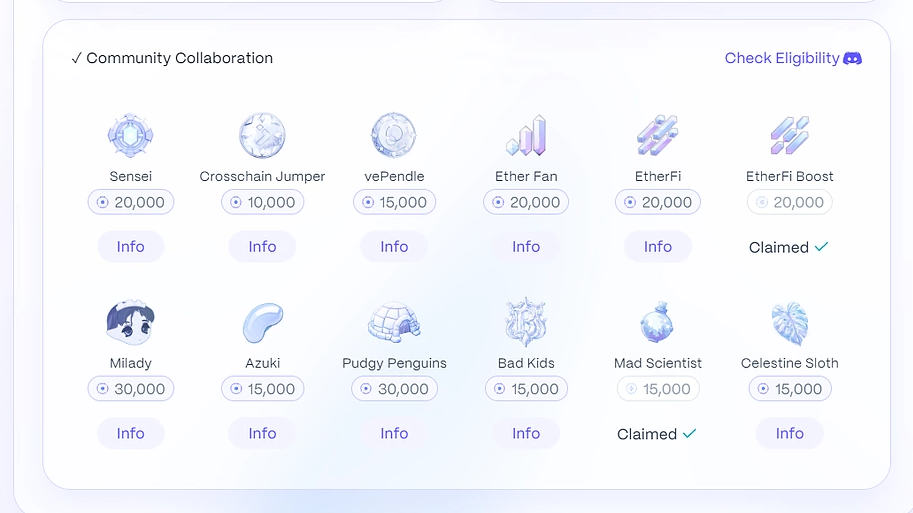Viewport: 913px width, 513px height.
Task: Show Info for the Milady badge
Action: tap(130, 433)
